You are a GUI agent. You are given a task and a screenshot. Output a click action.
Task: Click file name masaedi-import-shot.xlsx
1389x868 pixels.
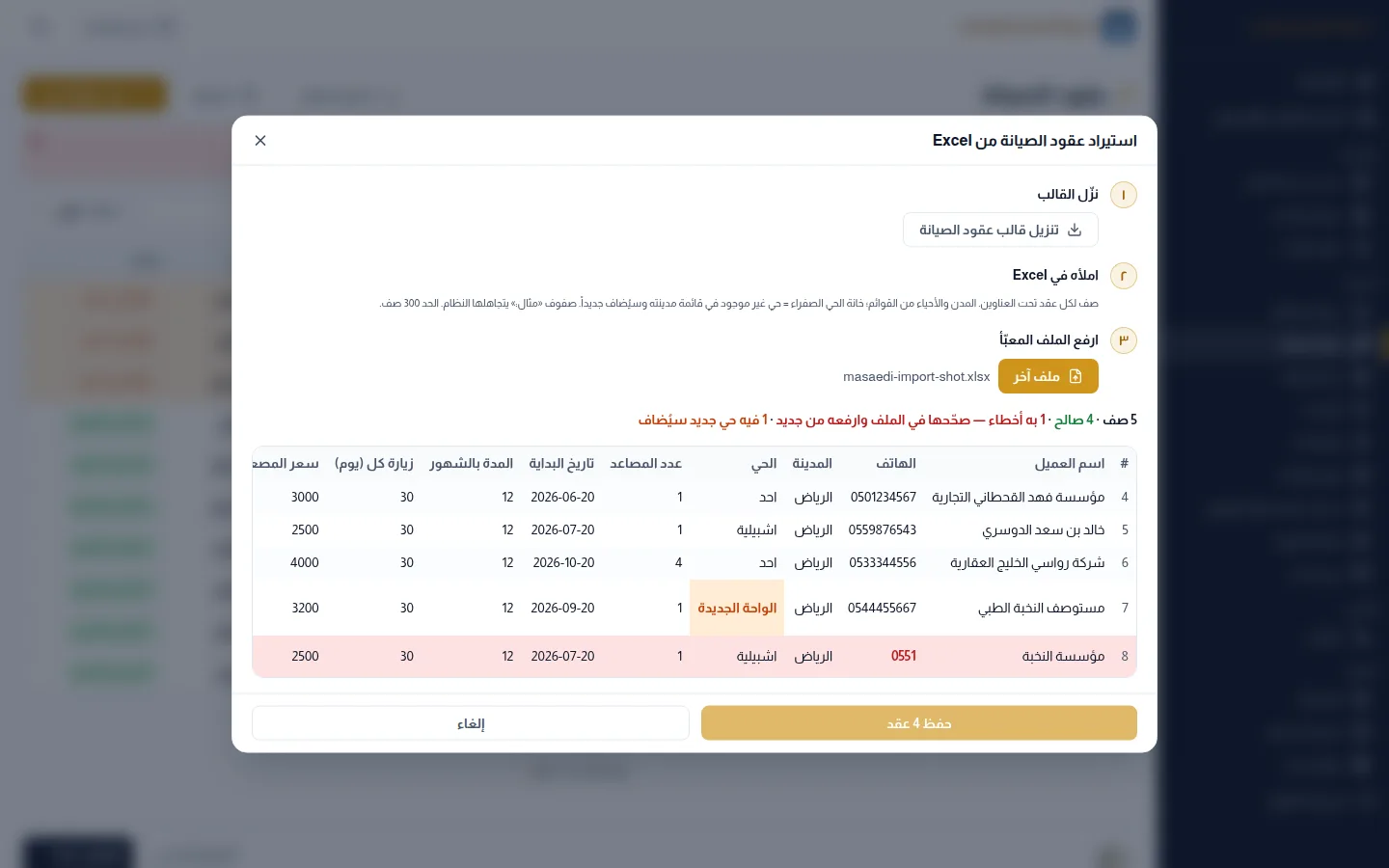916,377
